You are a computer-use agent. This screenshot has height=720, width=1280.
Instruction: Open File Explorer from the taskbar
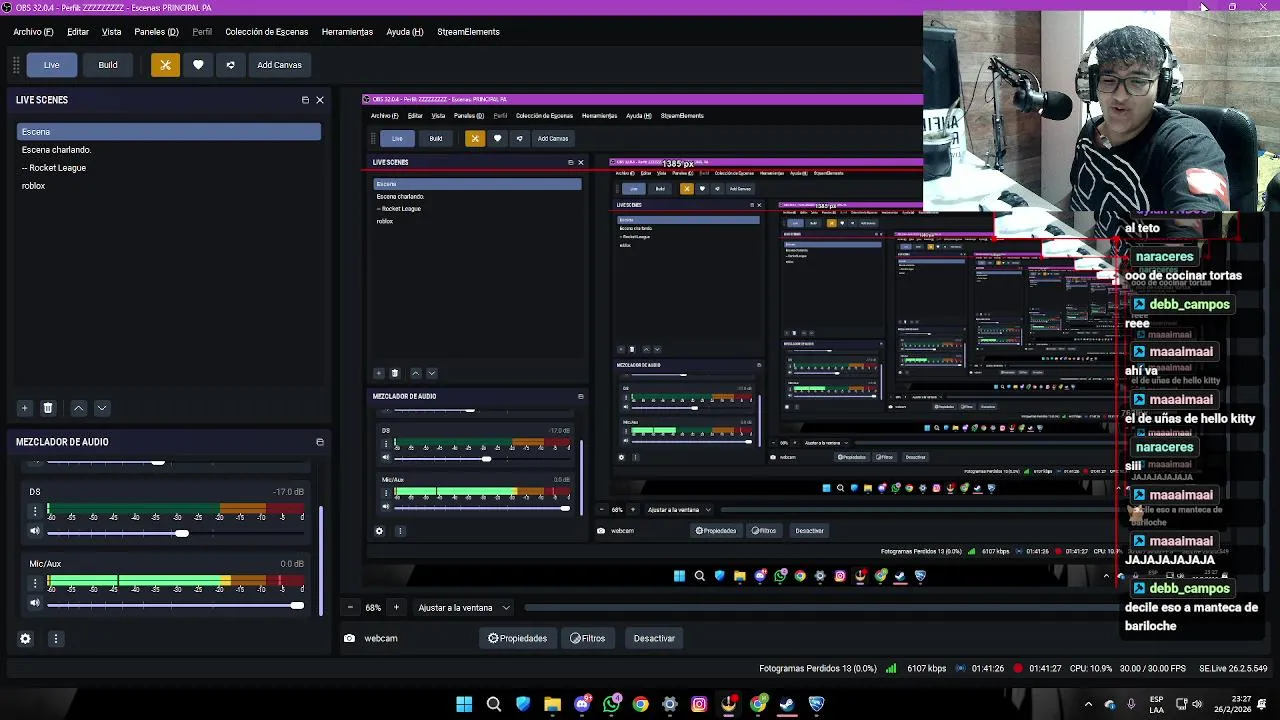tap(552, 704)
